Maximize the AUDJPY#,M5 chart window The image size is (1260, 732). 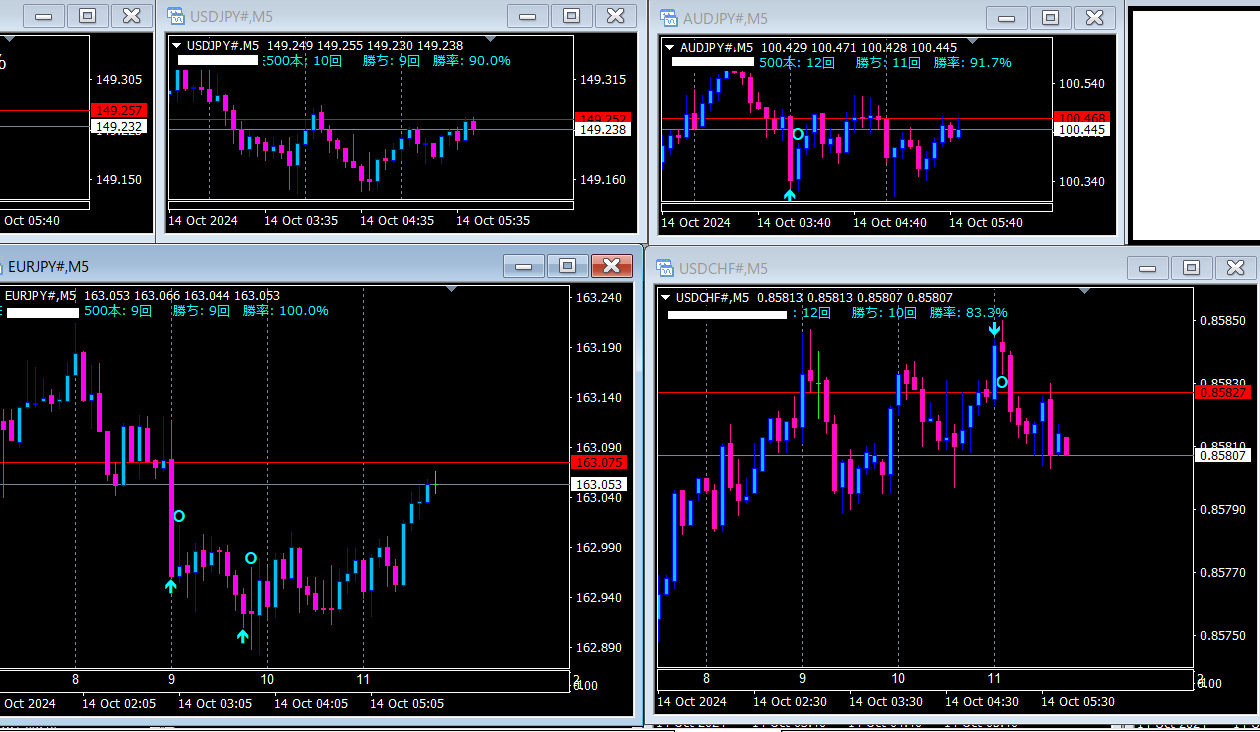1051,18
